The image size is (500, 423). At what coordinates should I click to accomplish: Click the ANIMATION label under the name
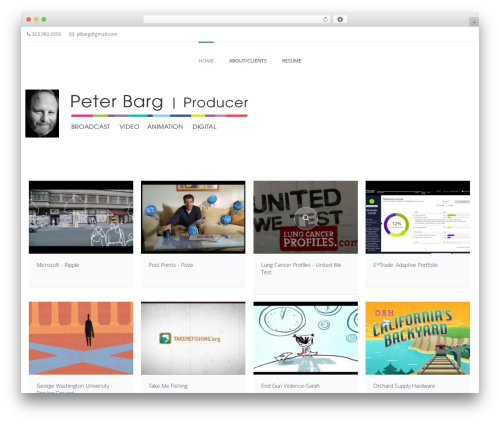pyautogui.click(x=165, y=127)
